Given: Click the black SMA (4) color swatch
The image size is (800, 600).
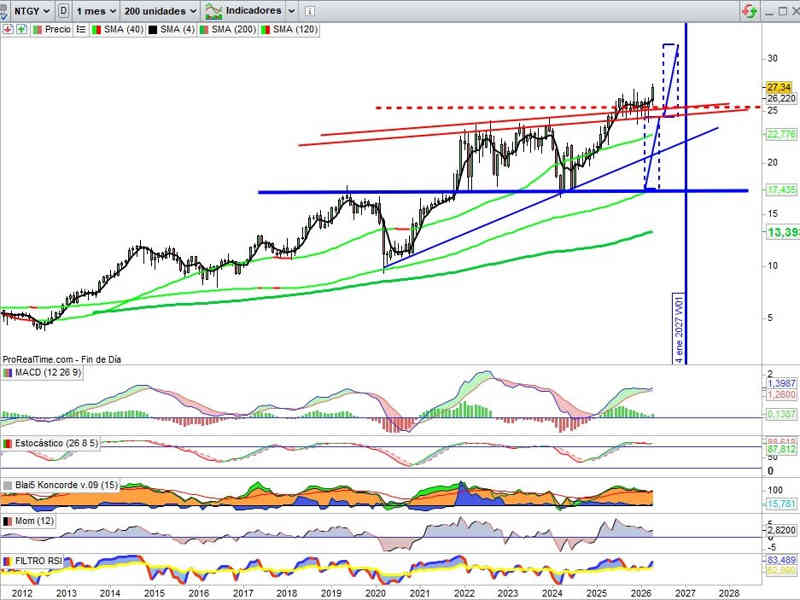Looking at the screenshot, I should pos(152,30).
